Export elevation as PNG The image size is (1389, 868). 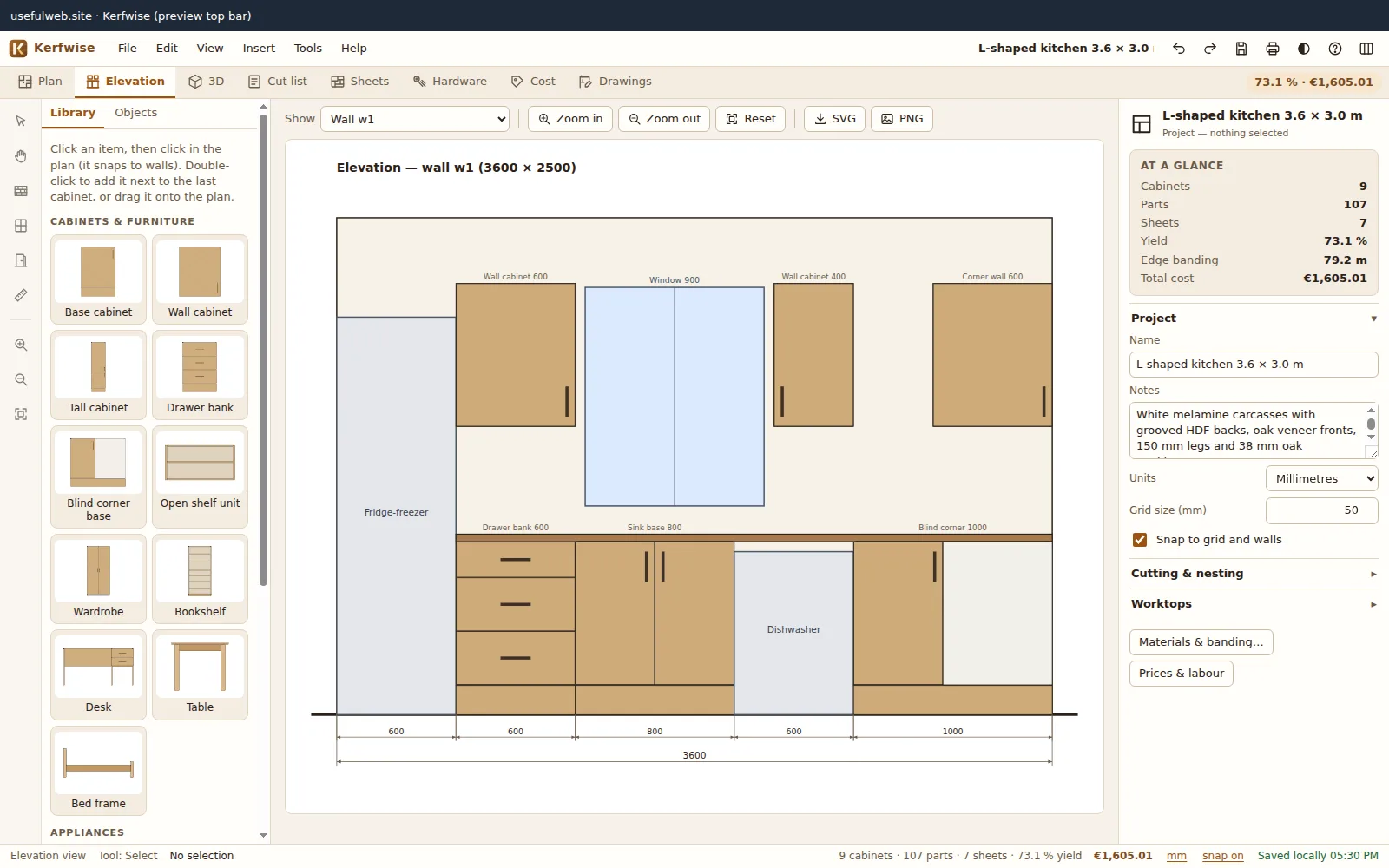(902, 119)
